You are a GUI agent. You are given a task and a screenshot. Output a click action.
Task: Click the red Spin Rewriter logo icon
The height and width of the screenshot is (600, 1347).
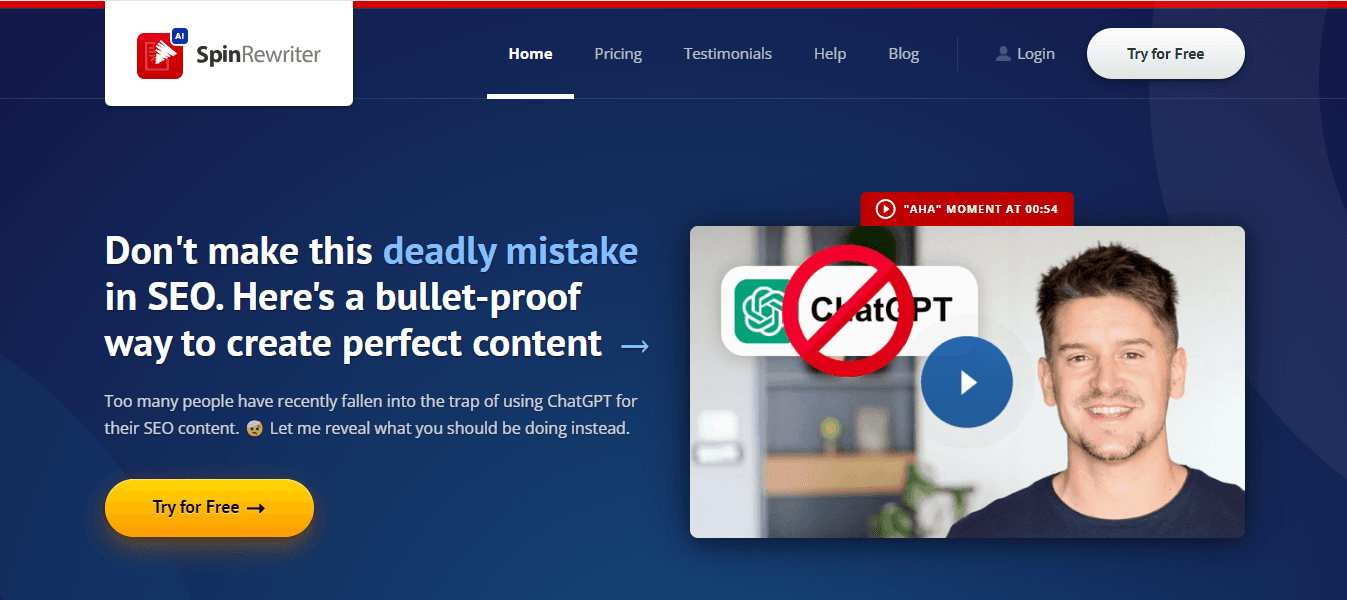[160, 56]
